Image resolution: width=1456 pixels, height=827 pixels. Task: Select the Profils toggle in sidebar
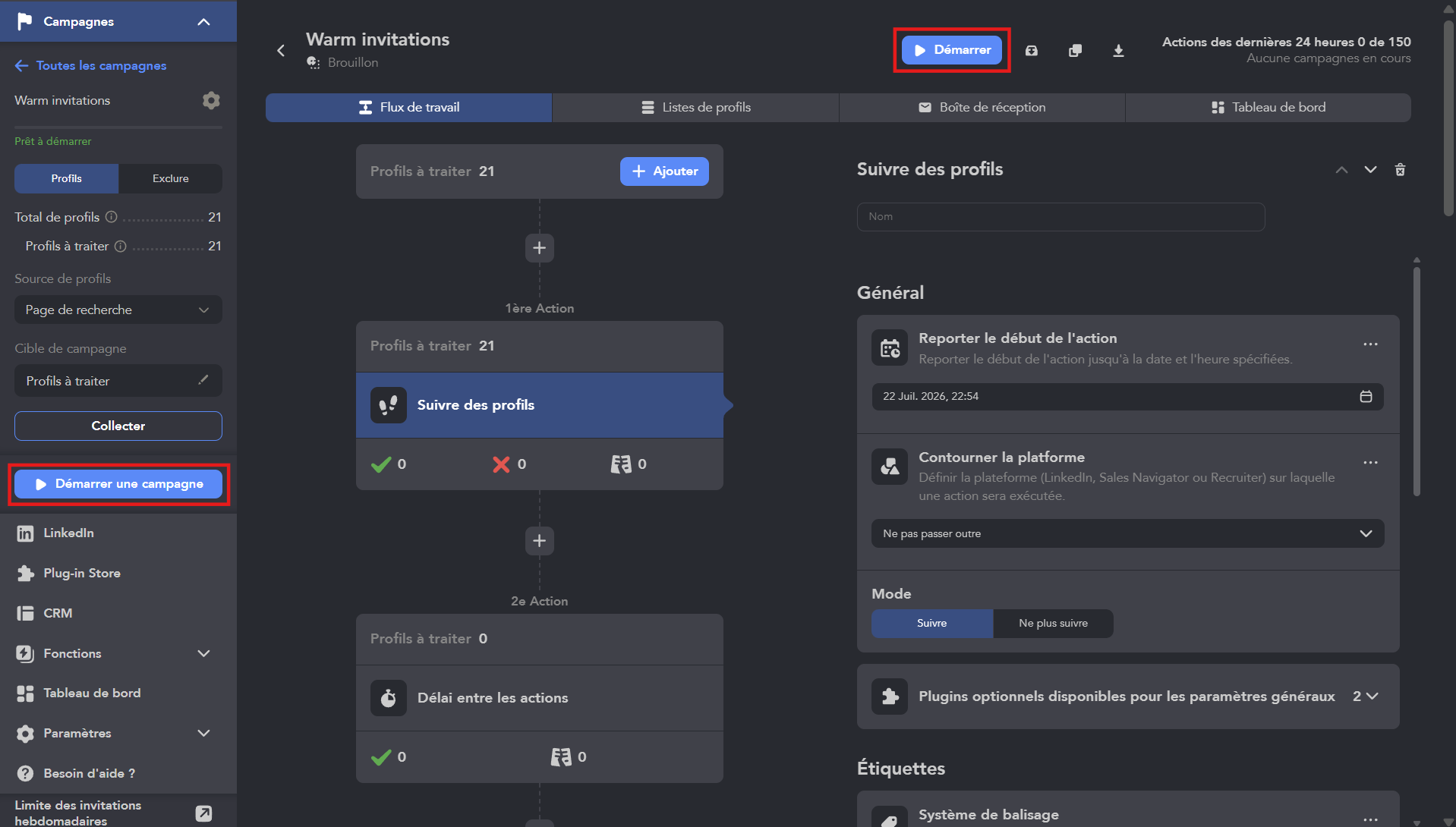(x=67, y=178)
